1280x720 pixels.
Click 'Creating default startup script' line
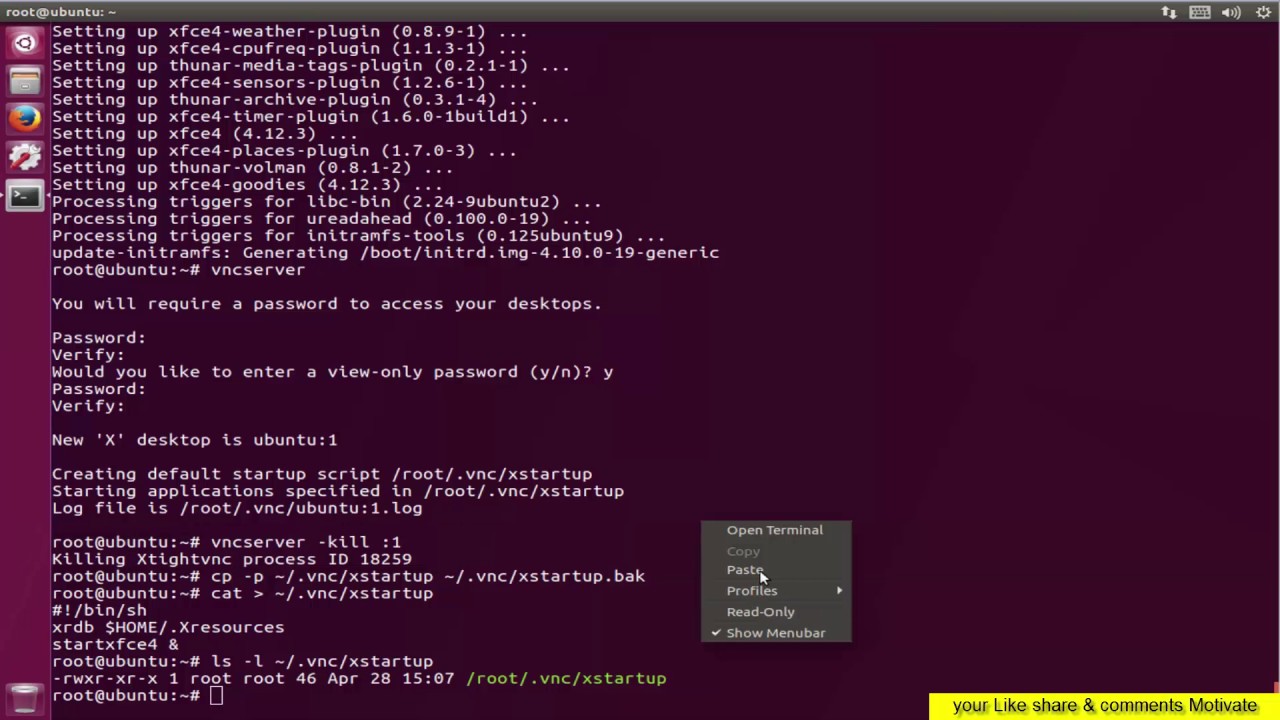click(x=322, y=474)
